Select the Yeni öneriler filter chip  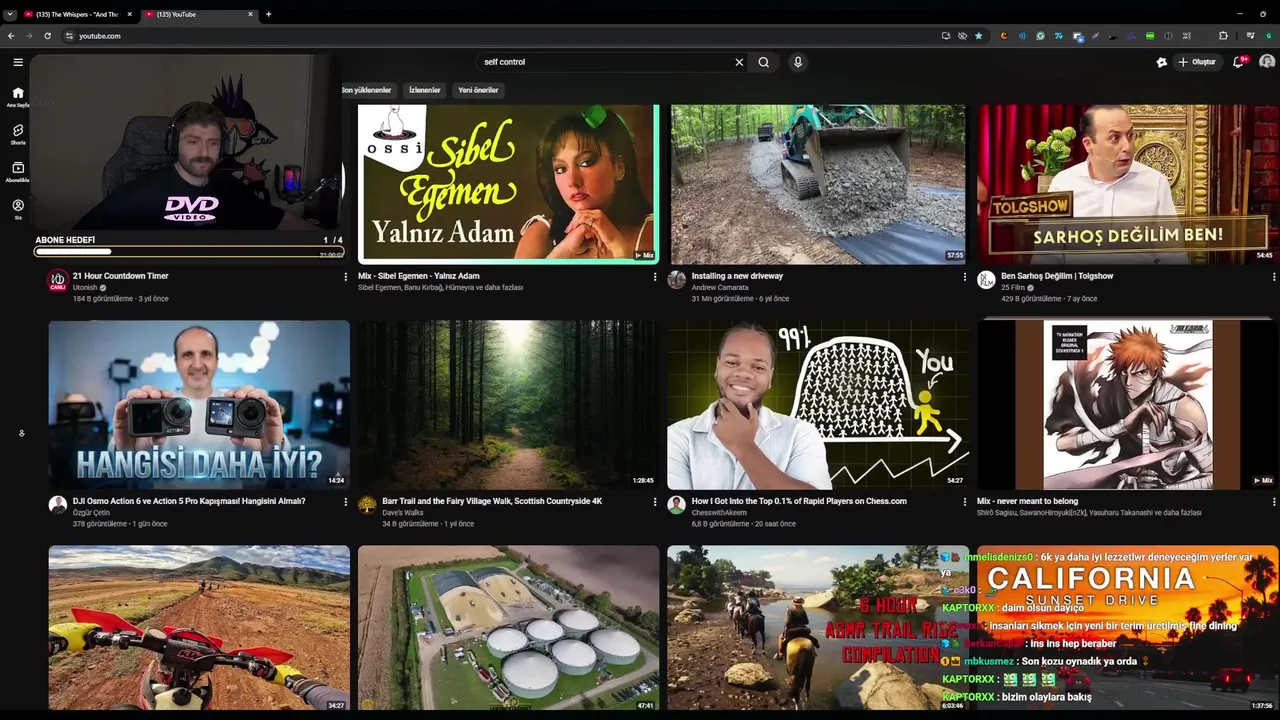pos(478,90)
